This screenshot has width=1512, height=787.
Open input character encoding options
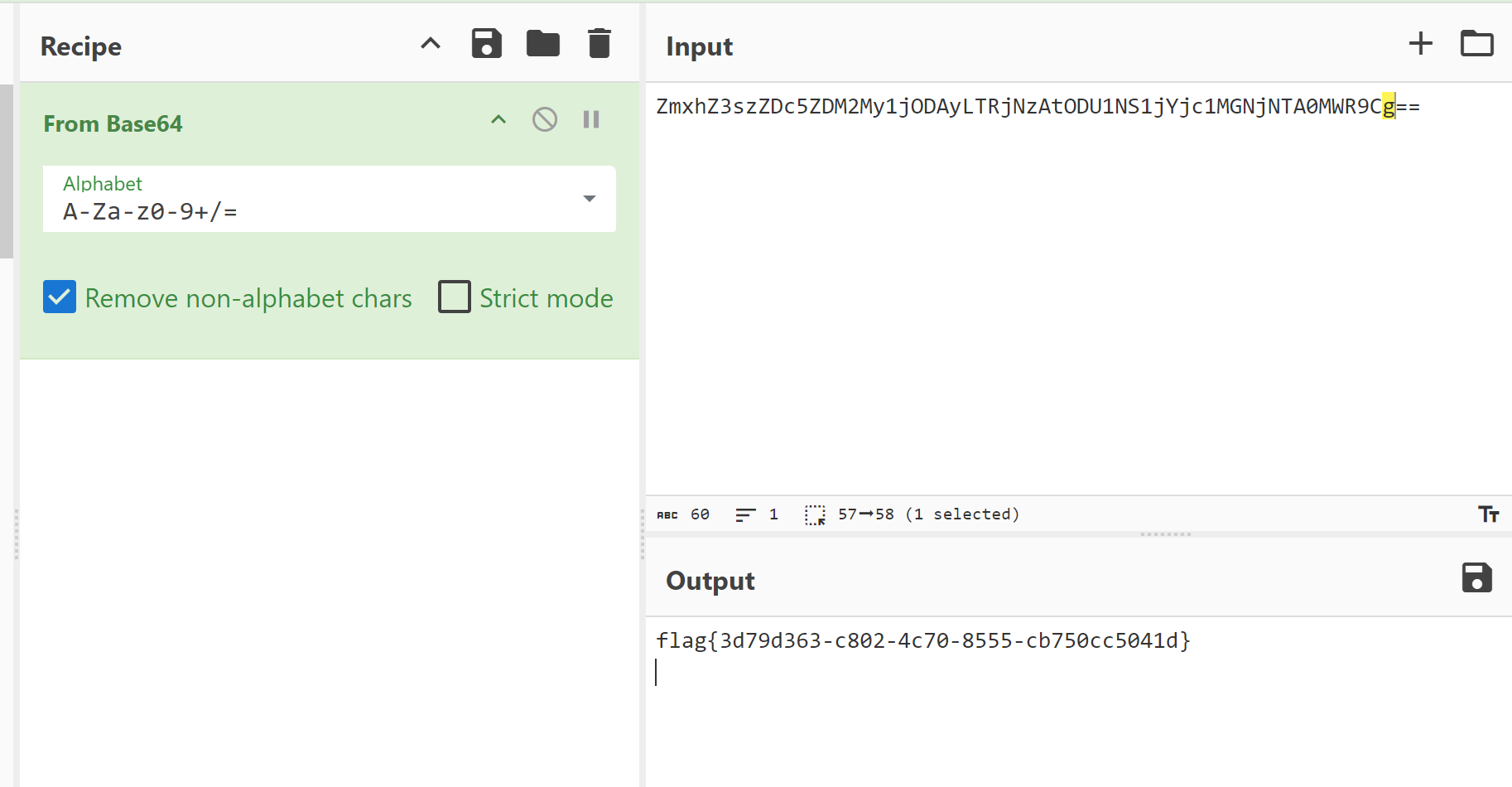tap(1489, 514)
